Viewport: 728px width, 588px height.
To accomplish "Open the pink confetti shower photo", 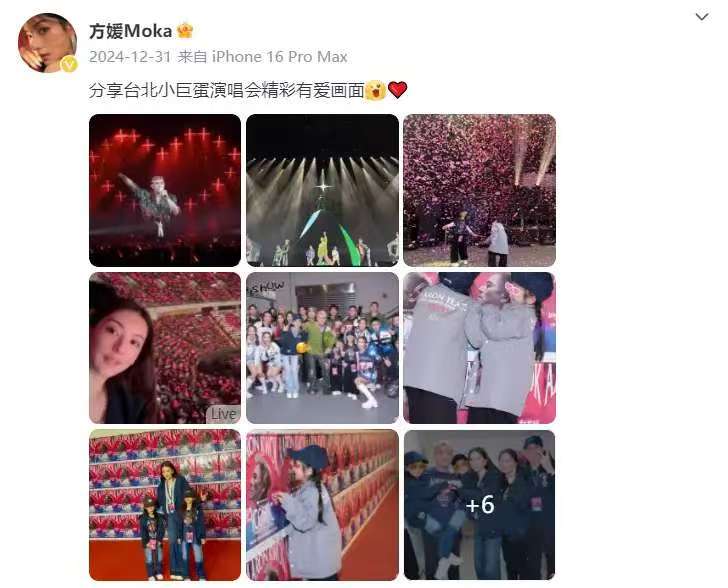I will coord(480,190).
